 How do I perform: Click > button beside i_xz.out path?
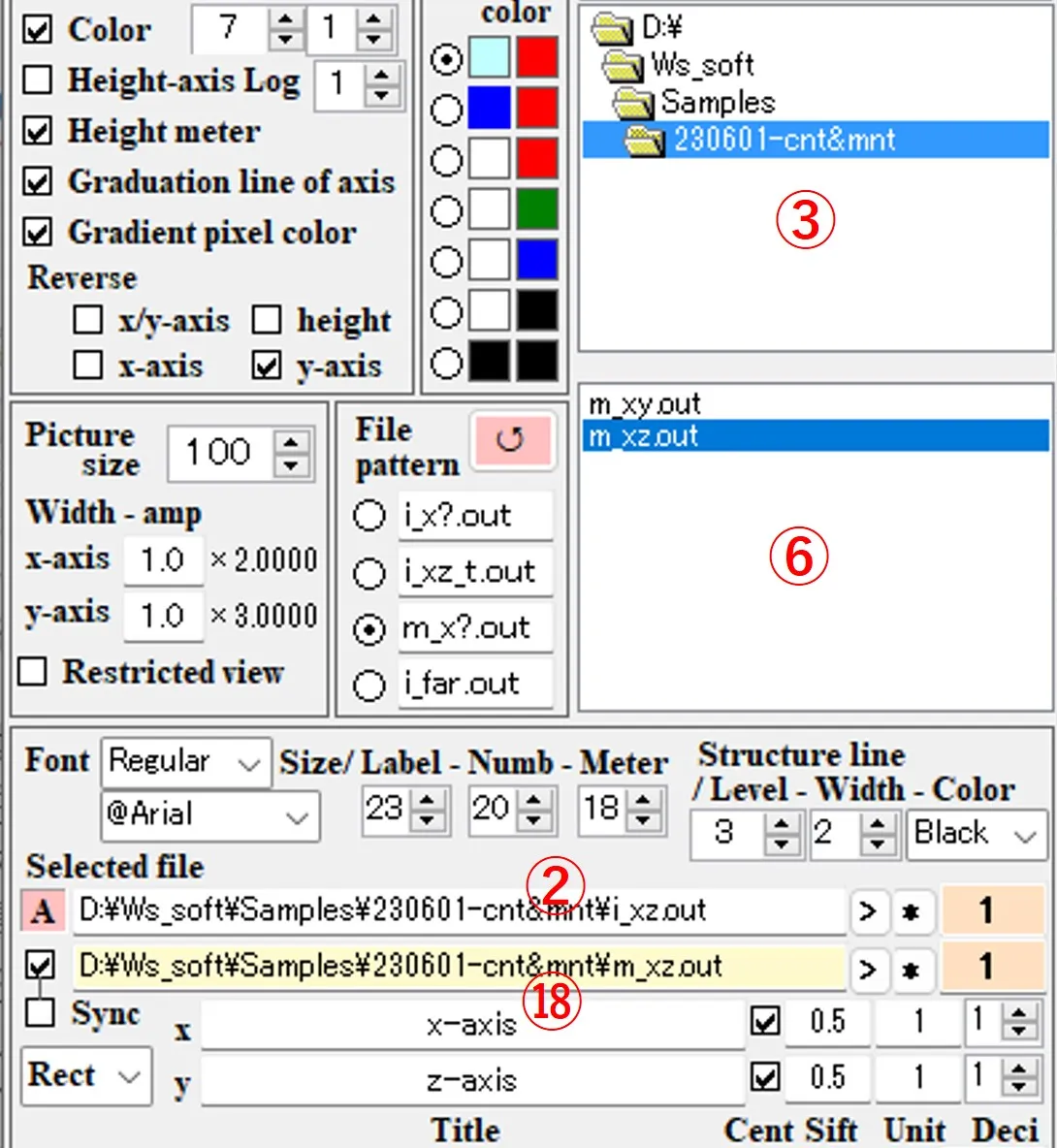[x=868, y=912]
